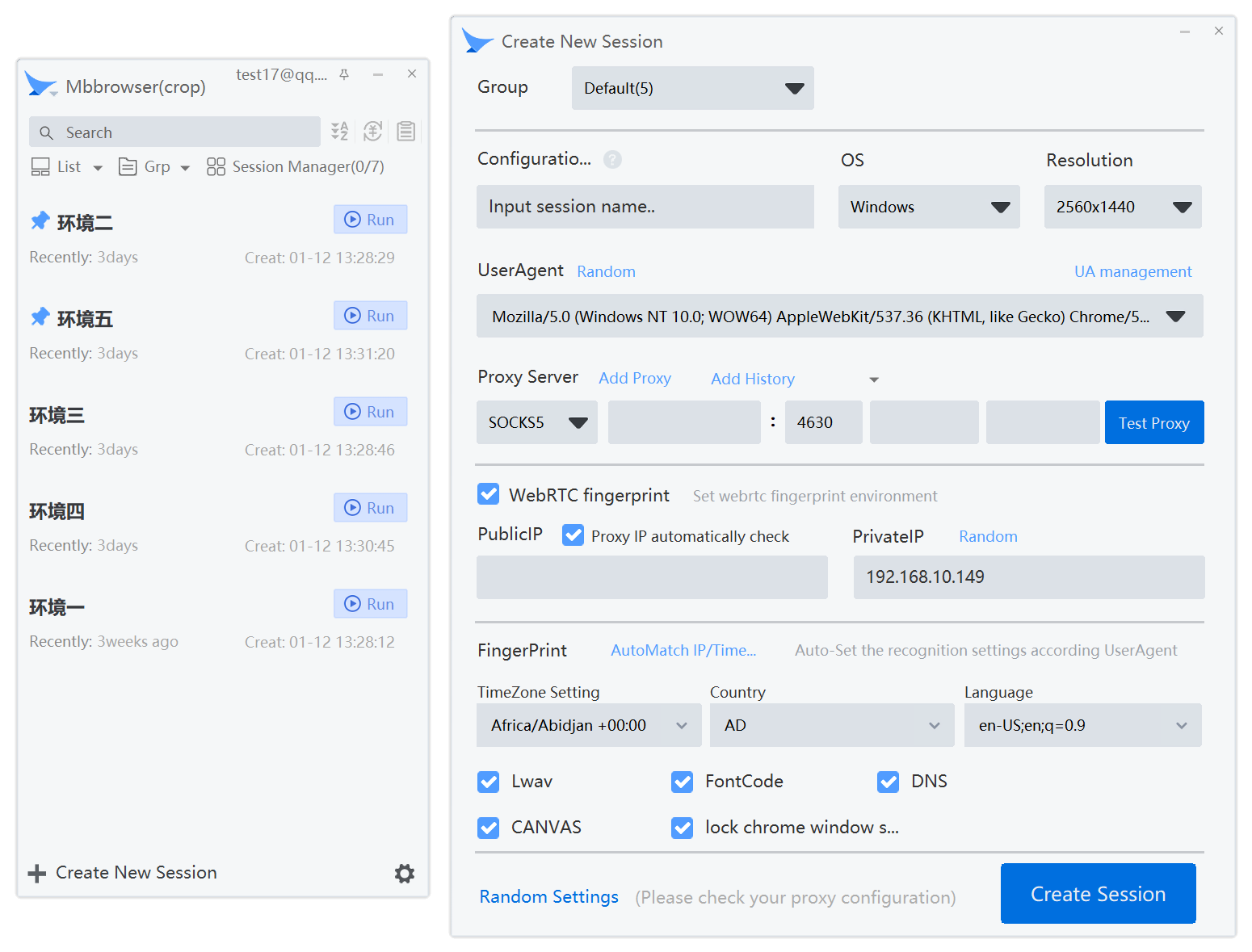Click the pin icon next to 环境五
The width and height of the screenshot is (1252, 952).
coord(40,317)
